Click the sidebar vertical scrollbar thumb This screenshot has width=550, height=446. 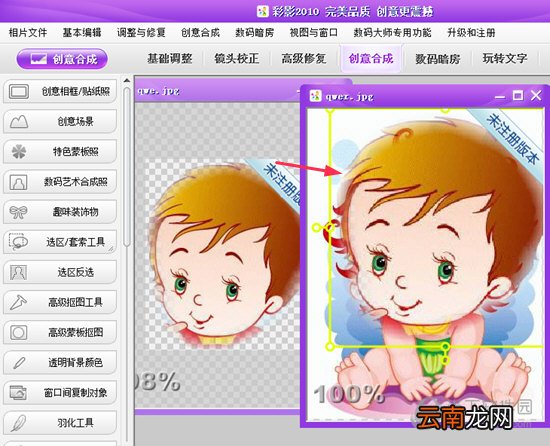127,167
